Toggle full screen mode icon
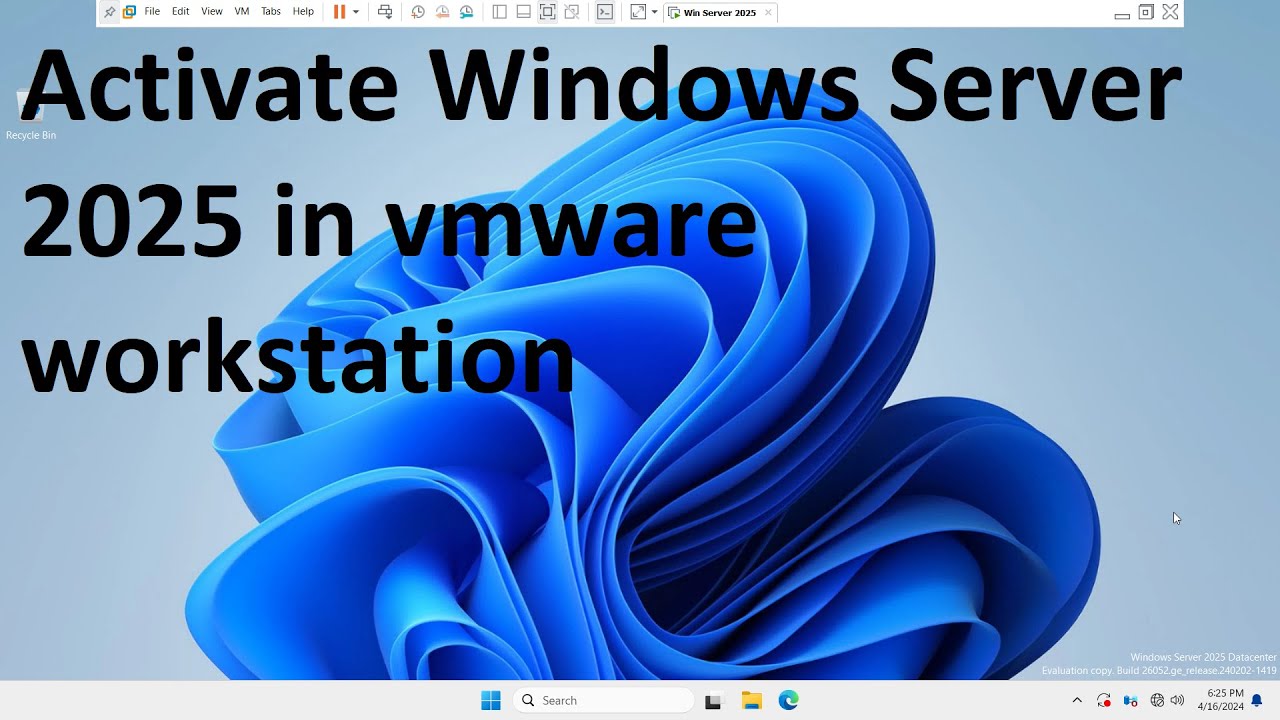This screenshot has height=720, width=1280. coord(547,12)
